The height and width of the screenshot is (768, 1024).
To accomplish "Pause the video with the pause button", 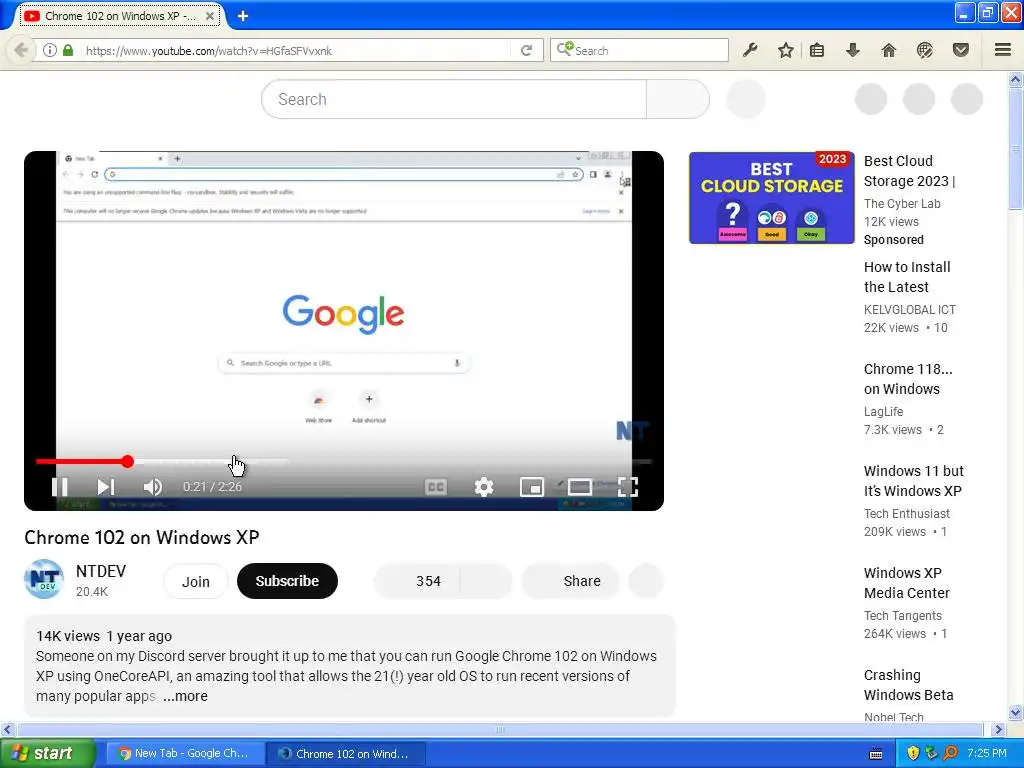I will click(x=60, y=487).
